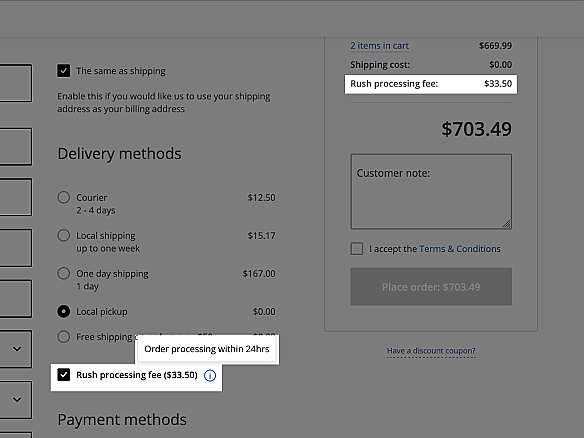Pick the Free shipping radio option

pos(64,337)
